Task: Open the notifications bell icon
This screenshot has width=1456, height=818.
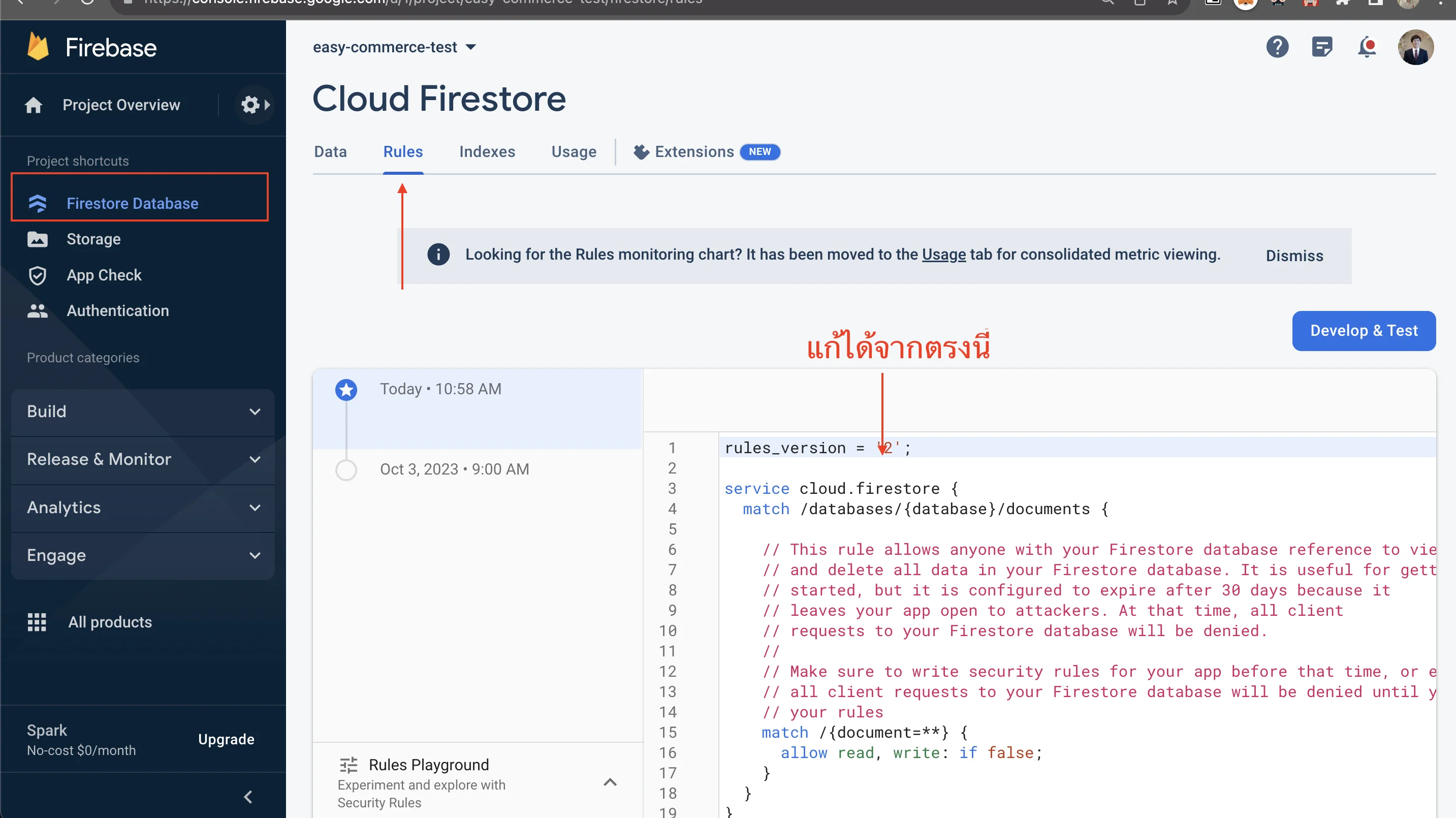Action: [x=1367, y=47]
